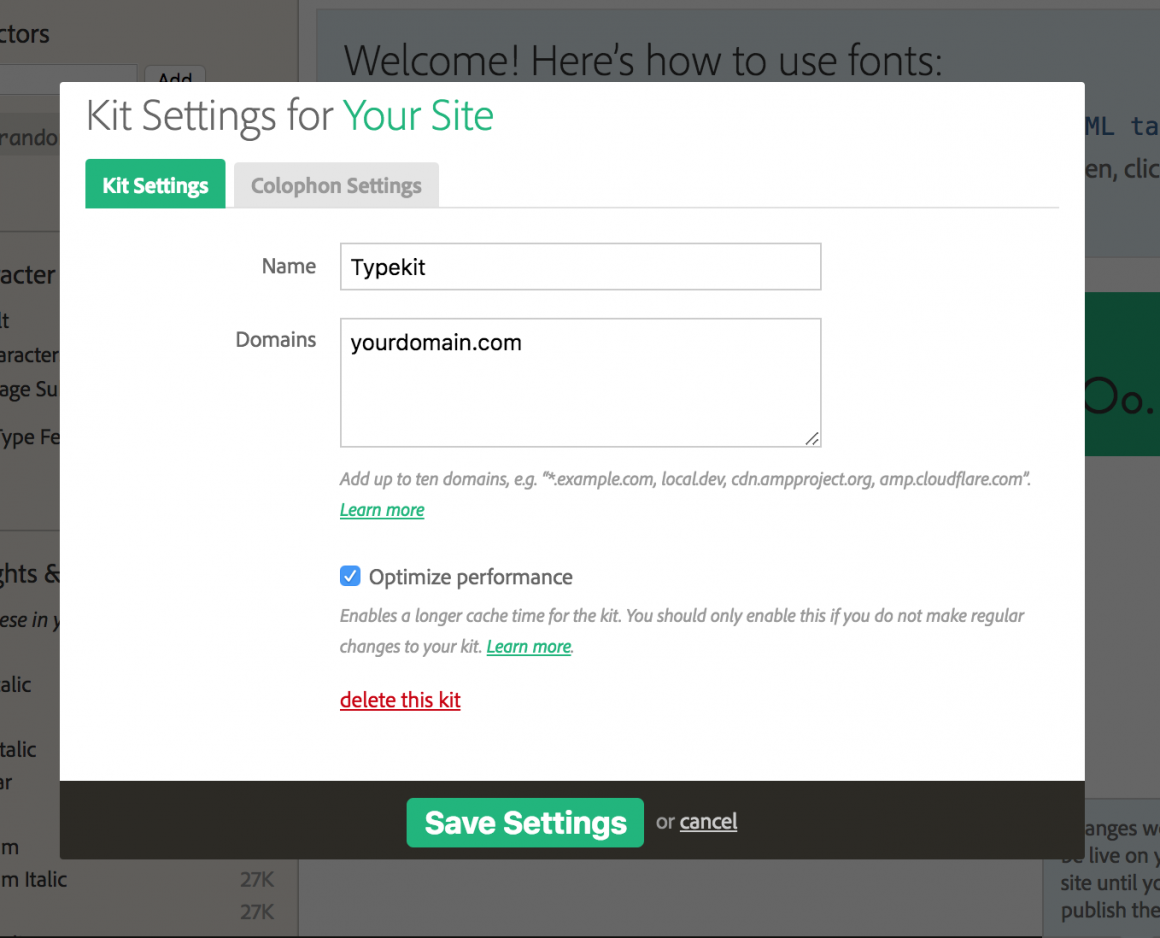Select the Italic font entry in background list
1160x938 pixels.
pyautogui.click(x=17, y=685)
